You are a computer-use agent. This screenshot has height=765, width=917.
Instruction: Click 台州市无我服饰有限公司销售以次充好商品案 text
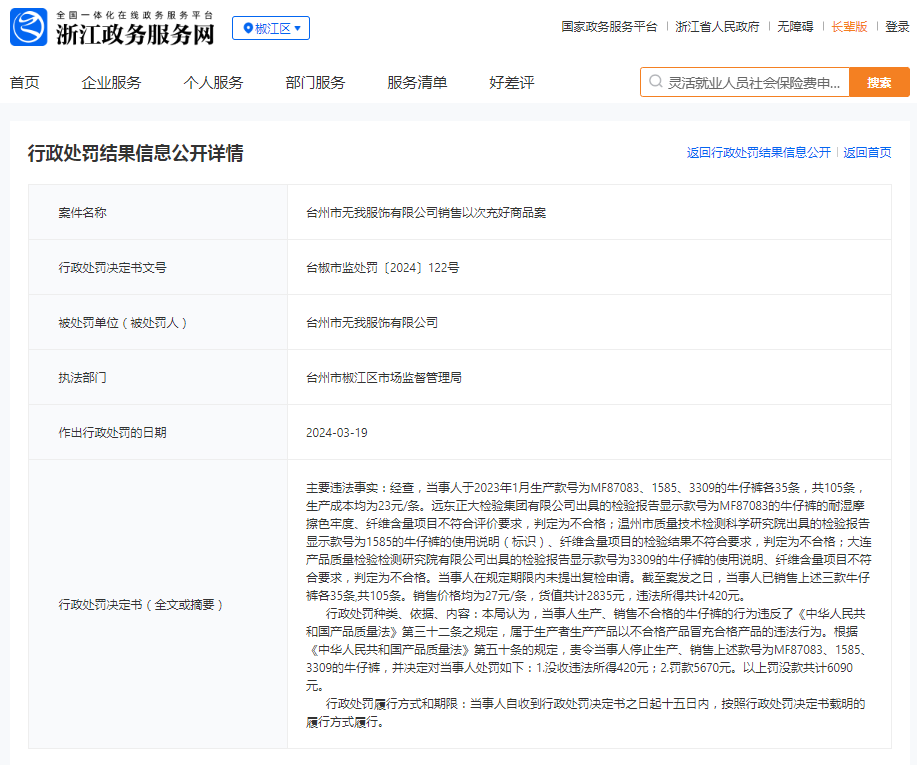(426, 213)
